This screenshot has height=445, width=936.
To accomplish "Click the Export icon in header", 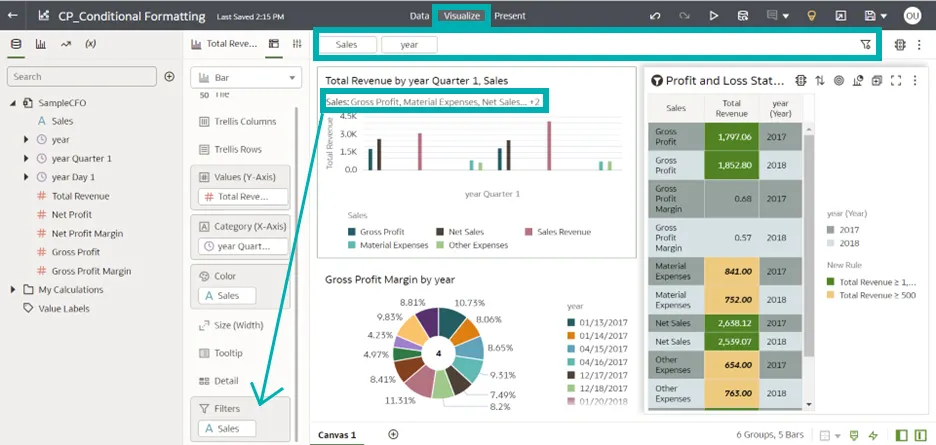I will (x=841, y=16).
